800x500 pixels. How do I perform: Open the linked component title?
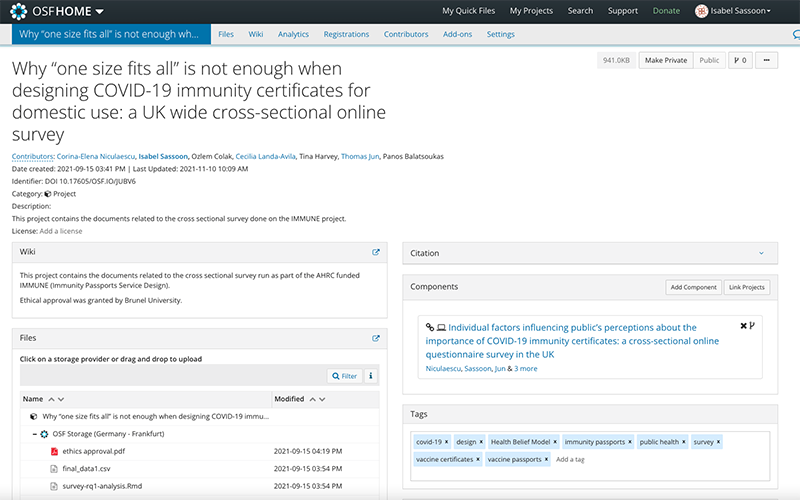coord(572,341)
